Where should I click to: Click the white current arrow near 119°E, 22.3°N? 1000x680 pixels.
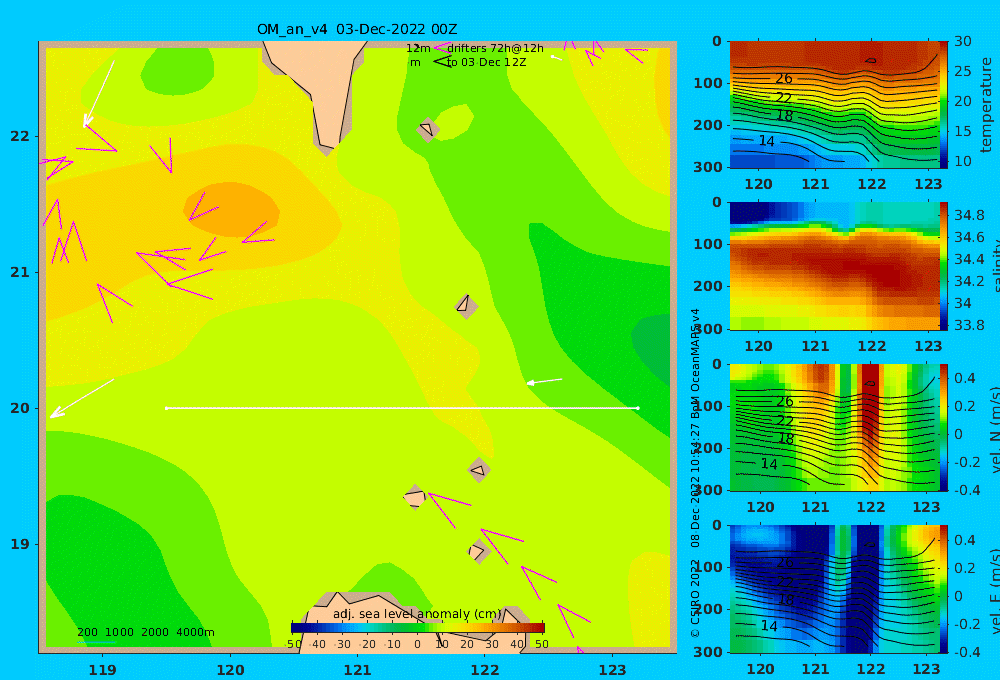(x=99, y=93)
